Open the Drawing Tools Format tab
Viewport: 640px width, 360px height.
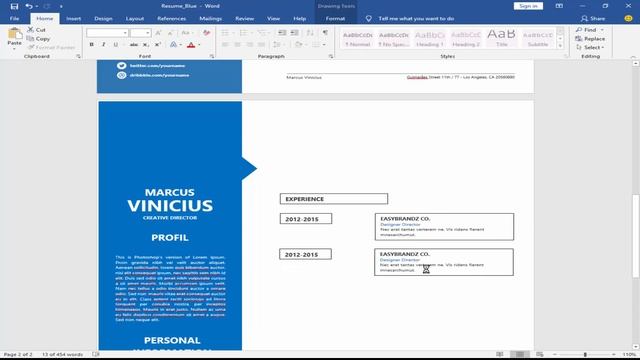click(x=335, y=18)
